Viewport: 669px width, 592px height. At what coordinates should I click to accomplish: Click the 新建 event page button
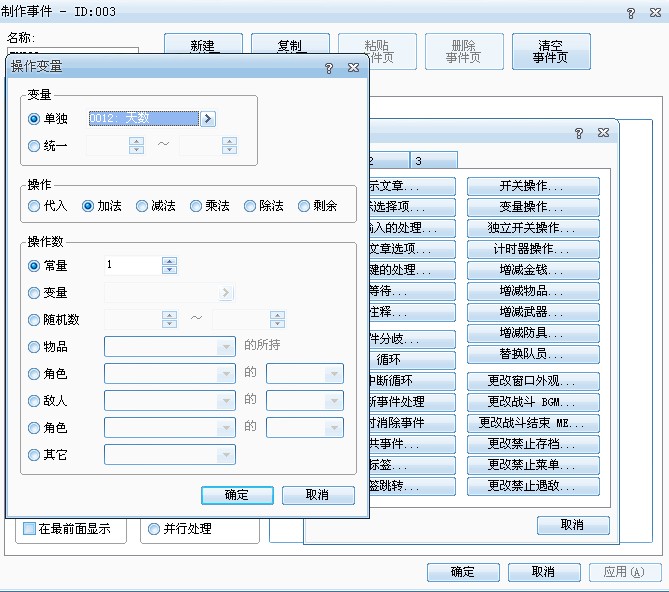coord(203,45)
